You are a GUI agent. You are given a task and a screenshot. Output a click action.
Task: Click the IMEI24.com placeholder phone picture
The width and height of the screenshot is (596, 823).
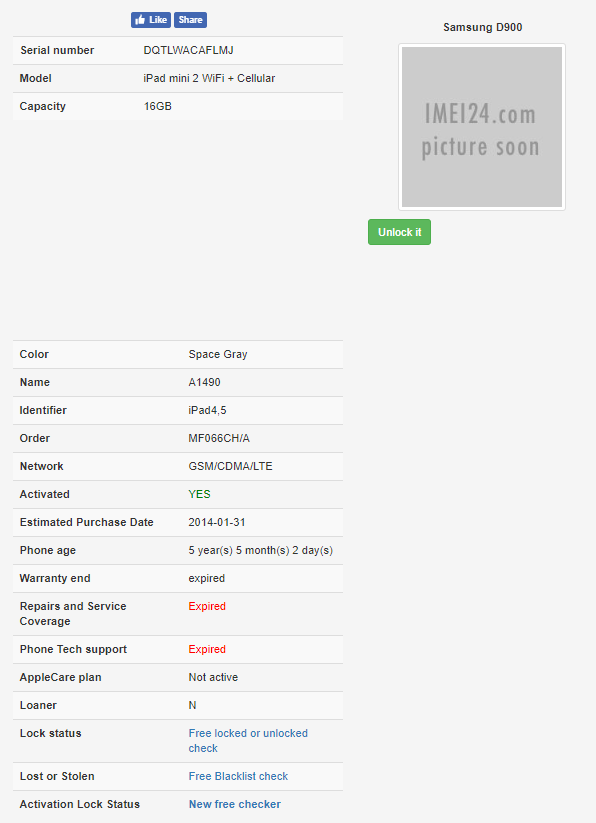[482, 127]
